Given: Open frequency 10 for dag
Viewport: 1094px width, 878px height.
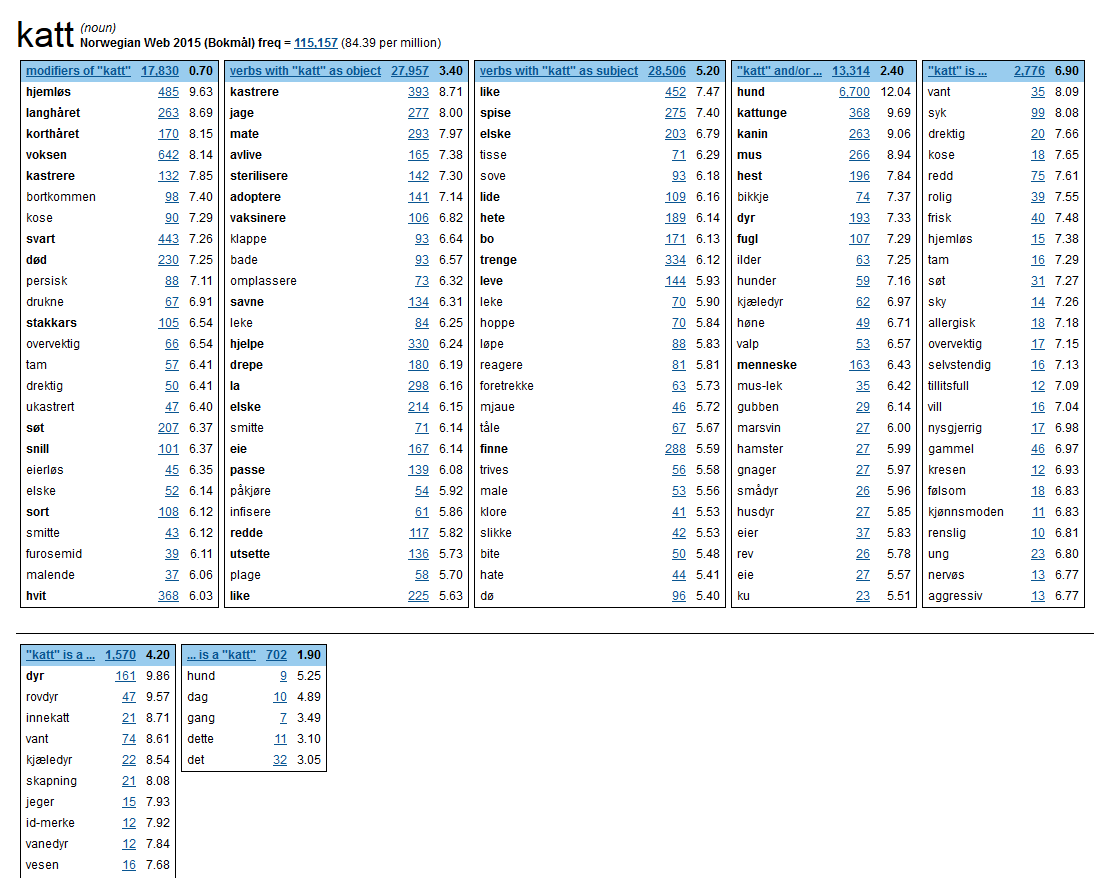Looking at the screenshot, I should [x=280, y=697].
